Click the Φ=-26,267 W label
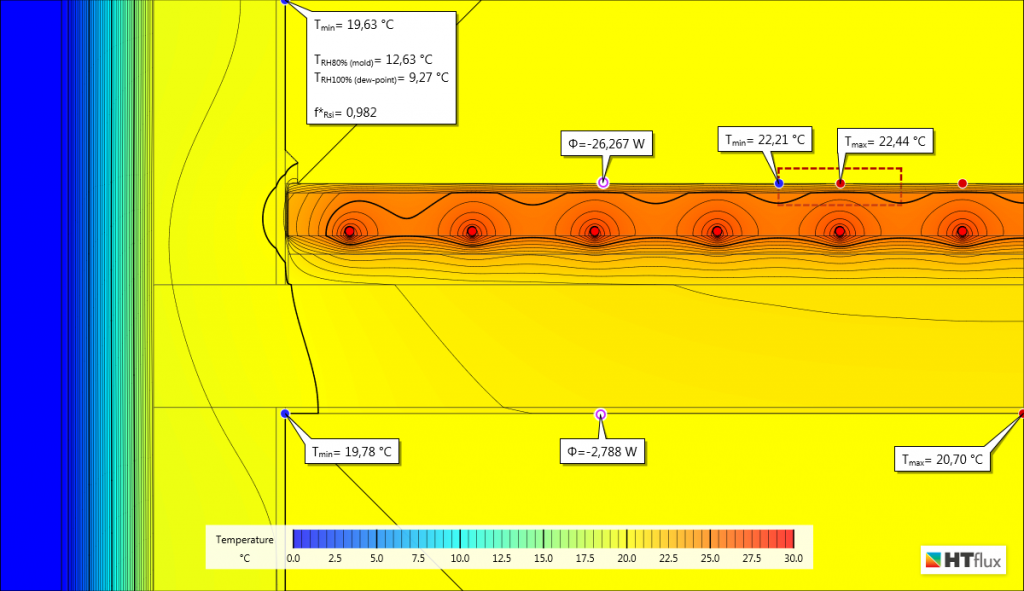This screenshot has width=1024, height=591. pos(605,143)
